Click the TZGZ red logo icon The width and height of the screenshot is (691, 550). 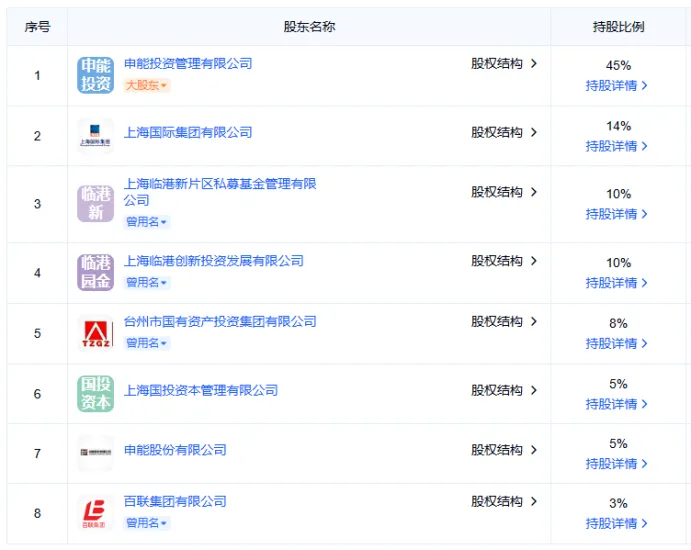click(x=96, y=333)
